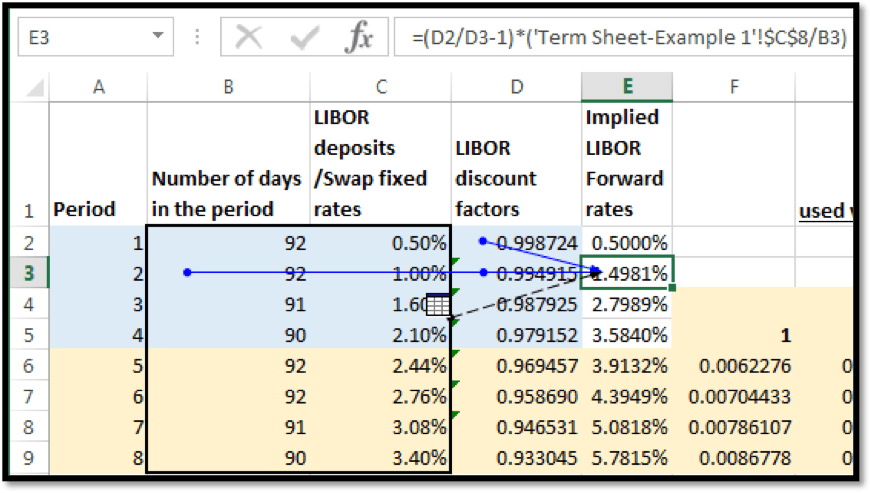870x493 pixels.
Task: Select row 1 header
Action: (x=30, y=164)
